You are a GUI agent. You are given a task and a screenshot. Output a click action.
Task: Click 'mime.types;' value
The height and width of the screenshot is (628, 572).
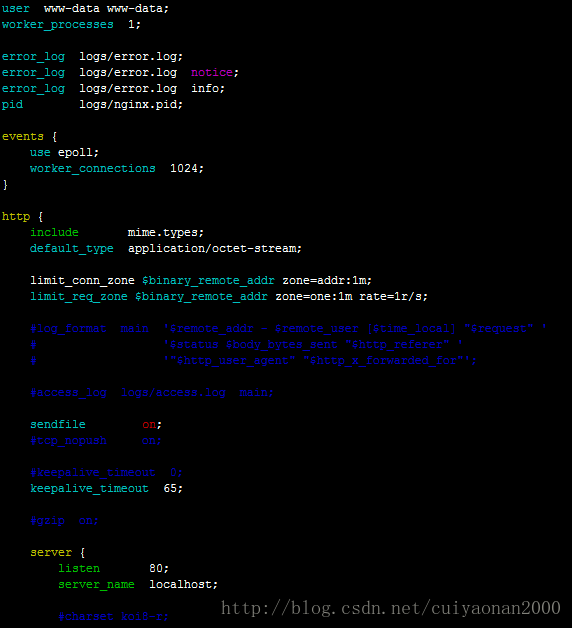click(x=166, y=233)
